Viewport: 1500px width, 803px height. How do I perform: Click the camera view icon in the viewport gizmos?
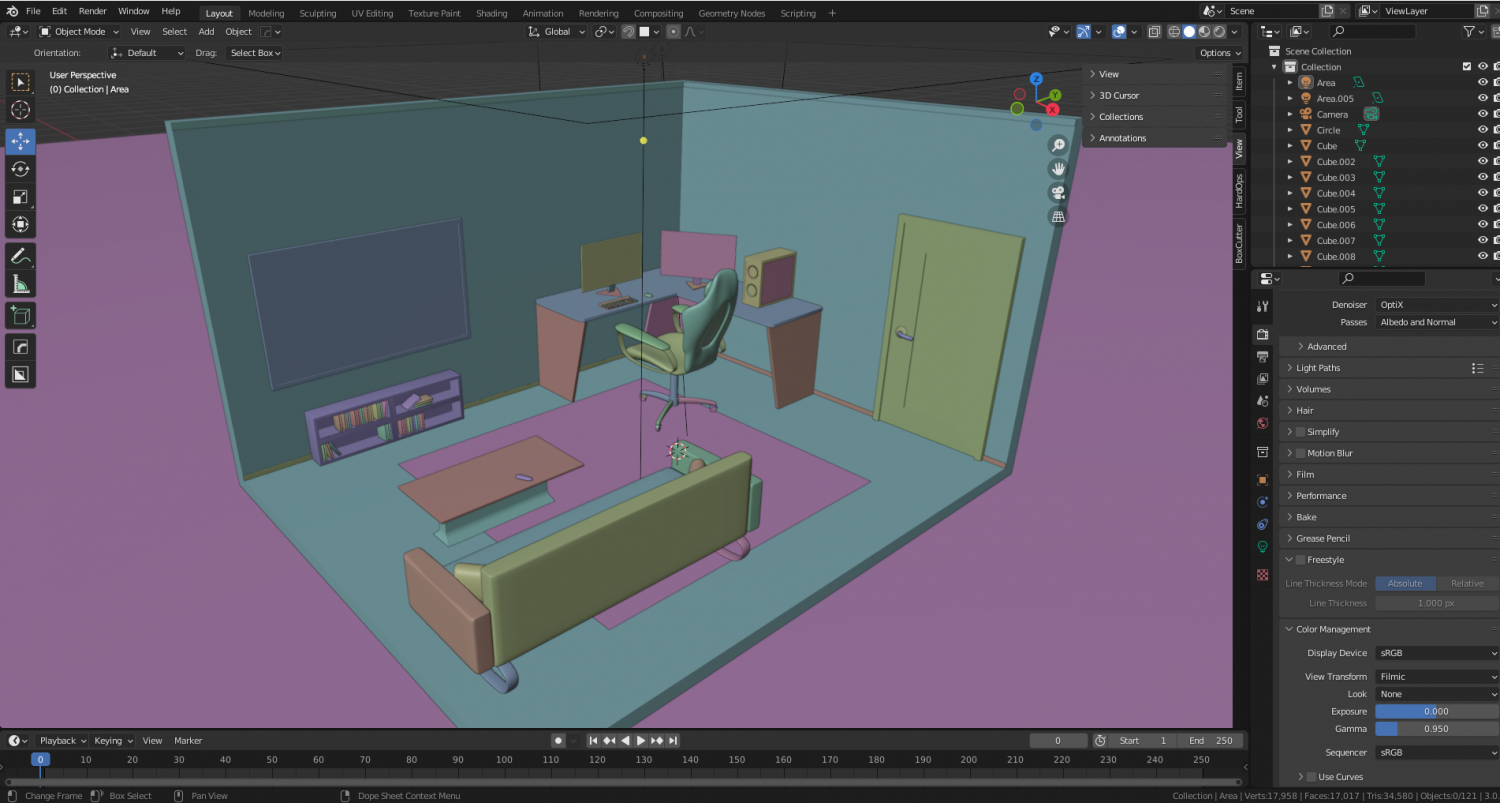[x=1058, y=192]
